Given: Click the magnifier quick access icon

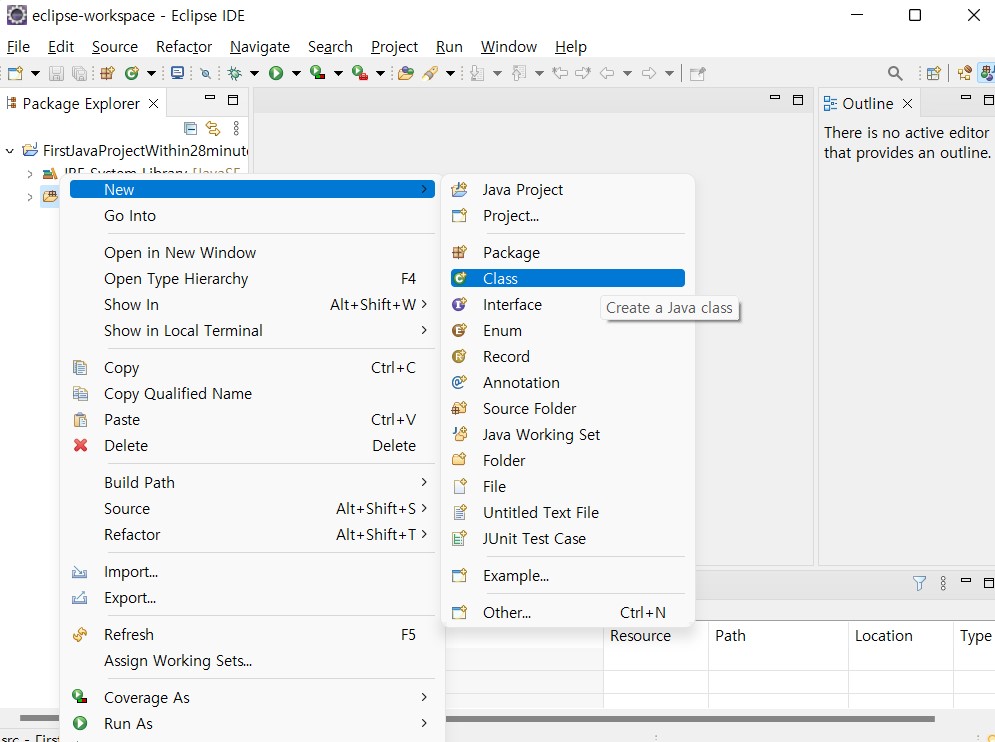Looking at the screenshot, I should [x=895, y=74].
